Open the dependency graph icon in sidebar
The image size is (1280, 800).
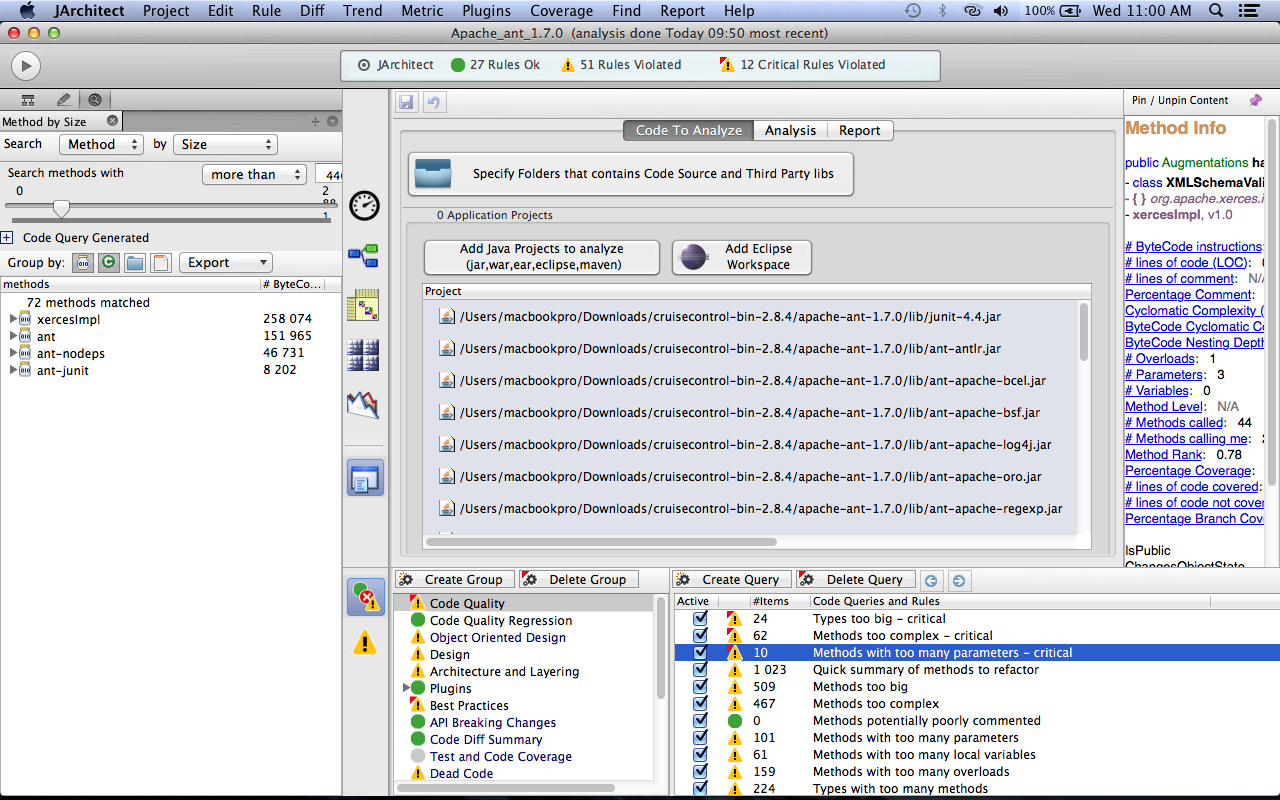[x=363, y=256]
